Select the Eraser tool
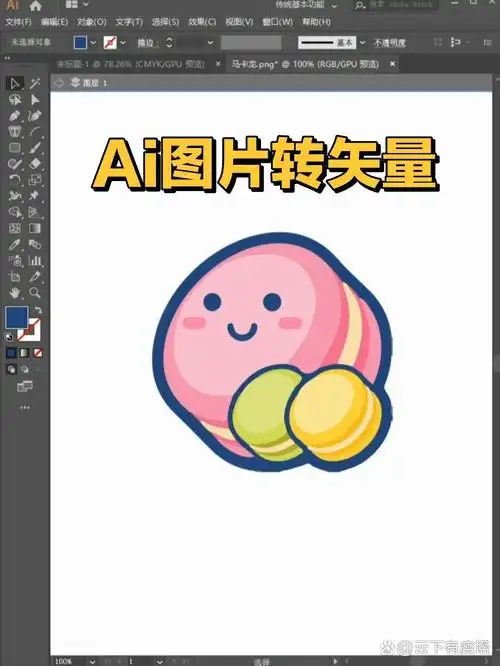This screenshot has height=666, width=500. tap(35, 164)
